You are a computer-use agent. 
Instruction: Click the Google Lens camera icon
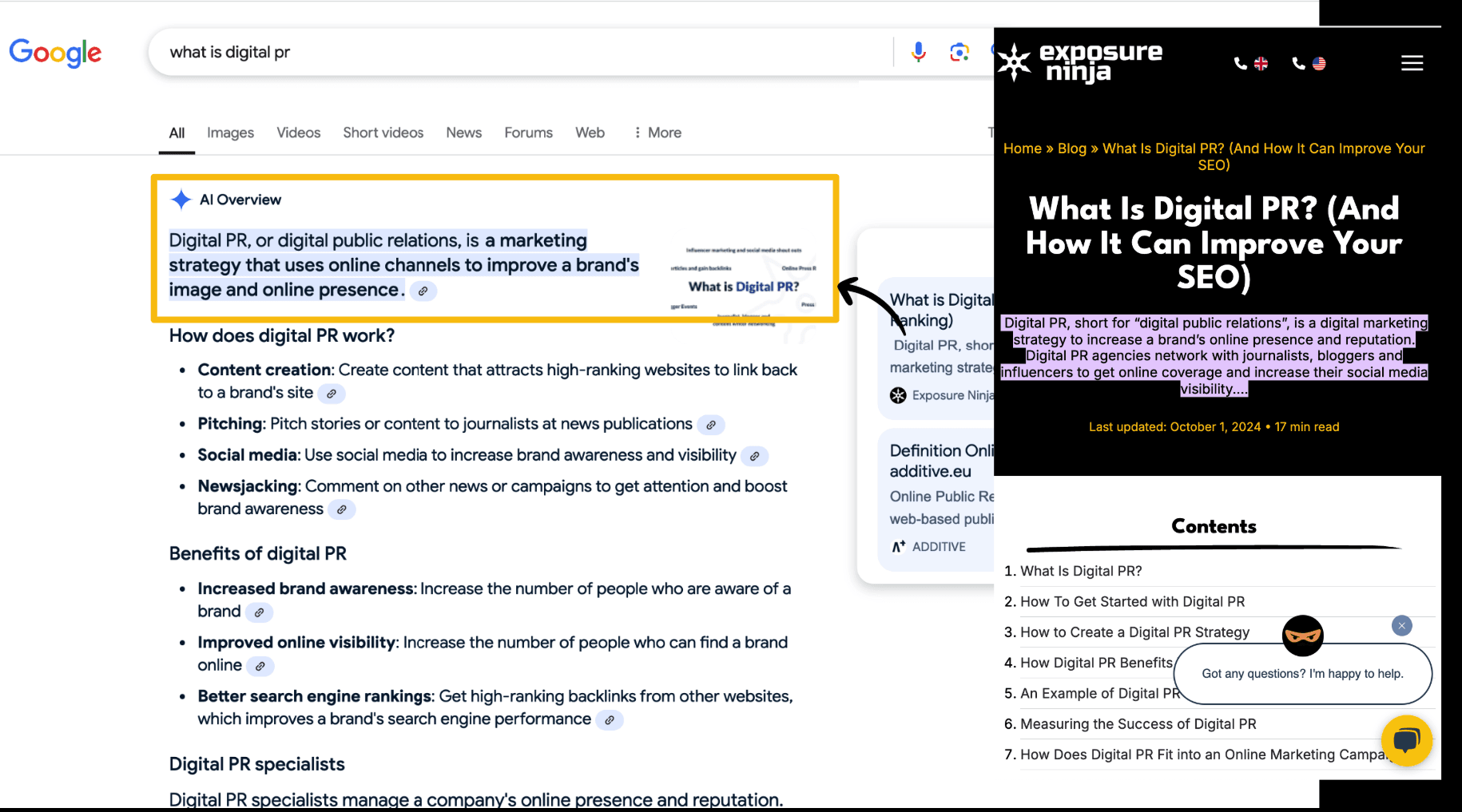tap(959, 52)
